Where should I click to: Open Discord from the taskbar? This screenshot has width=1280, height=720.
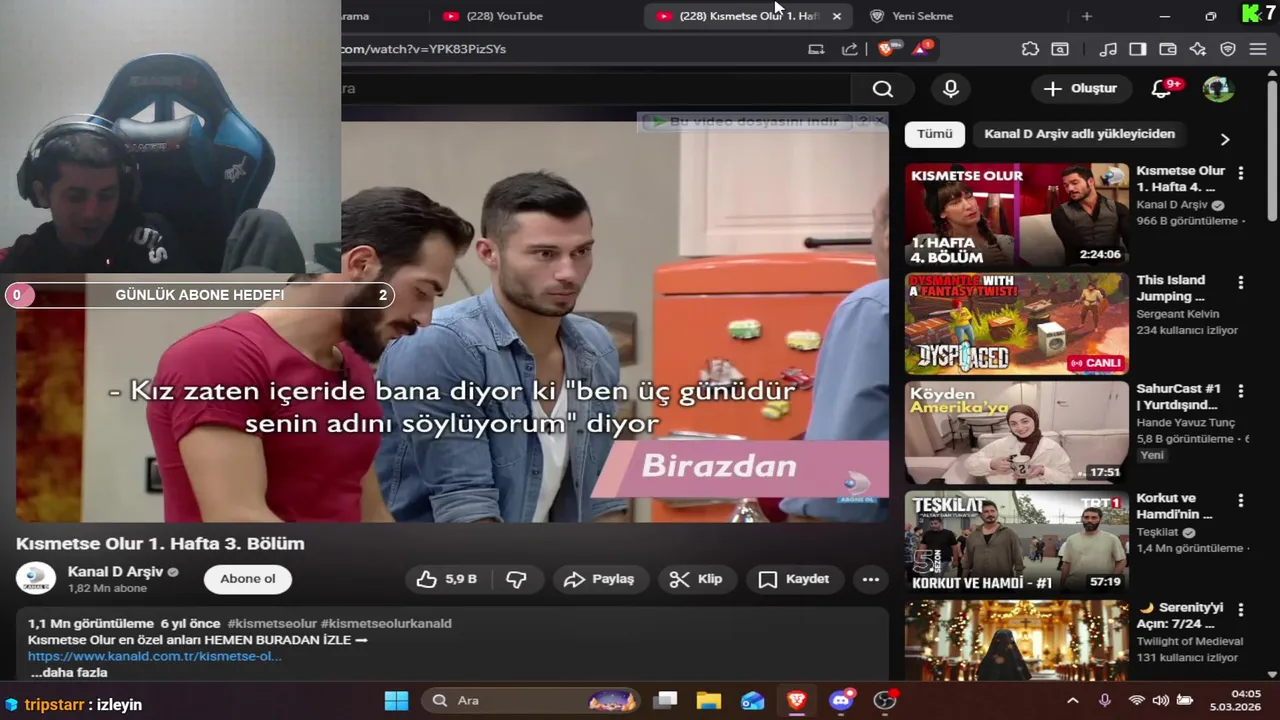tap(841, 701)
